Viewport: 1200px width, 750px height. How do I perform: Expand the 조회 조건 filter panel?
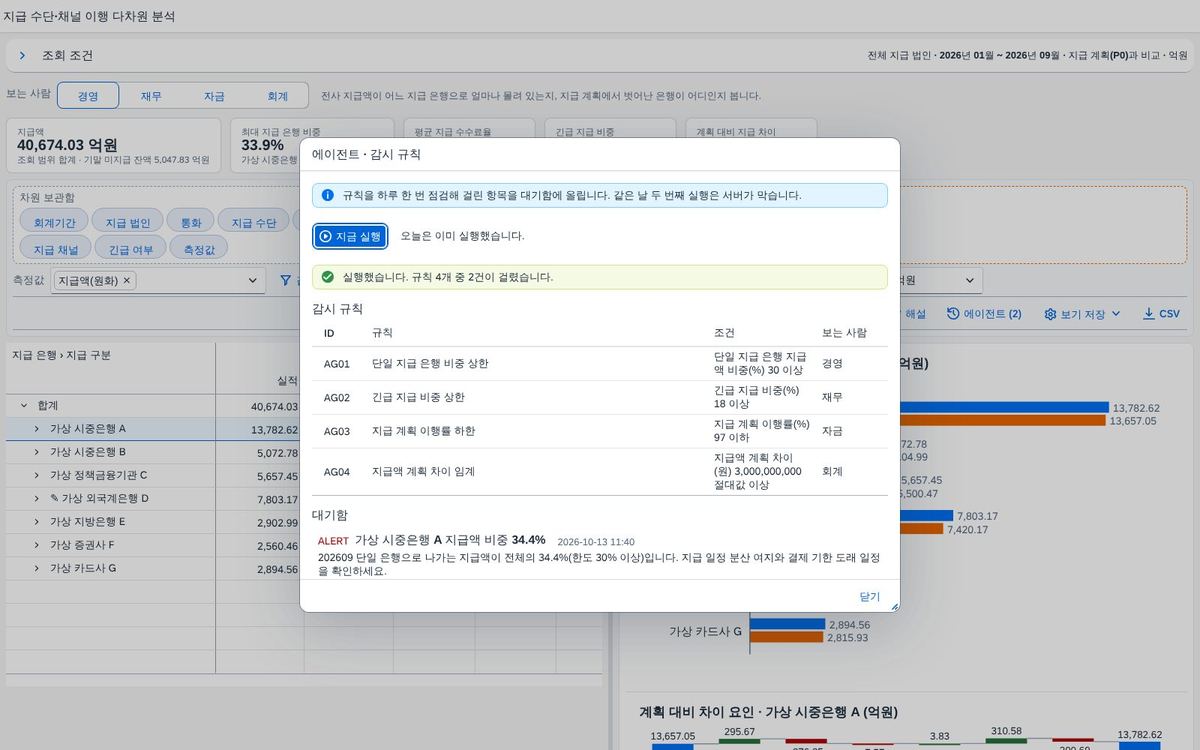coord(22,56)
